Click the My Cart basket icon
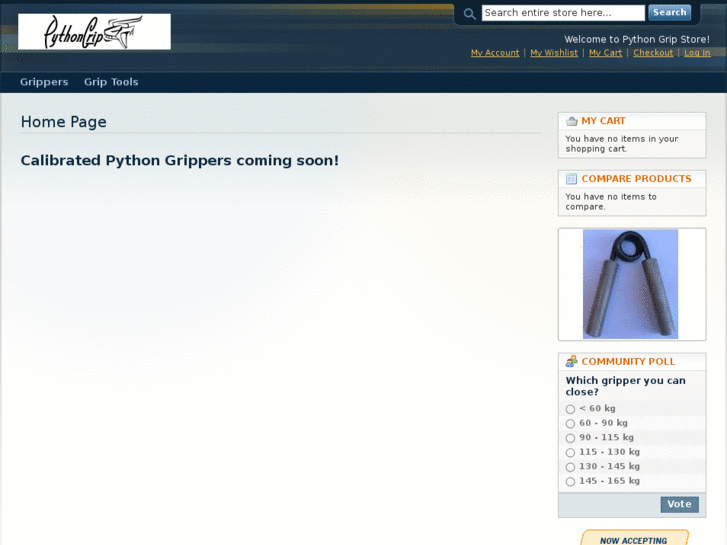 [572, 121]
